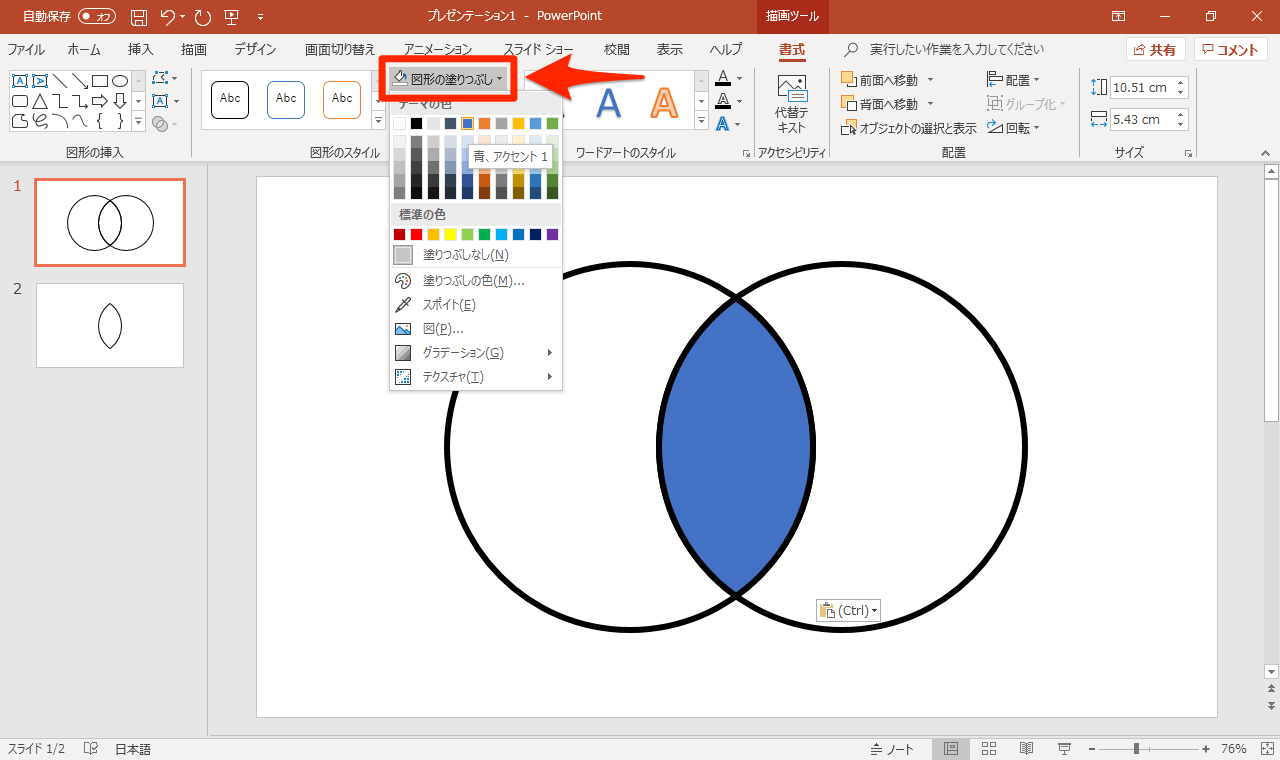Click the shape height field 10.51 cm
The width and height of the screenshot is (1280, 760).
[1149, 88]
